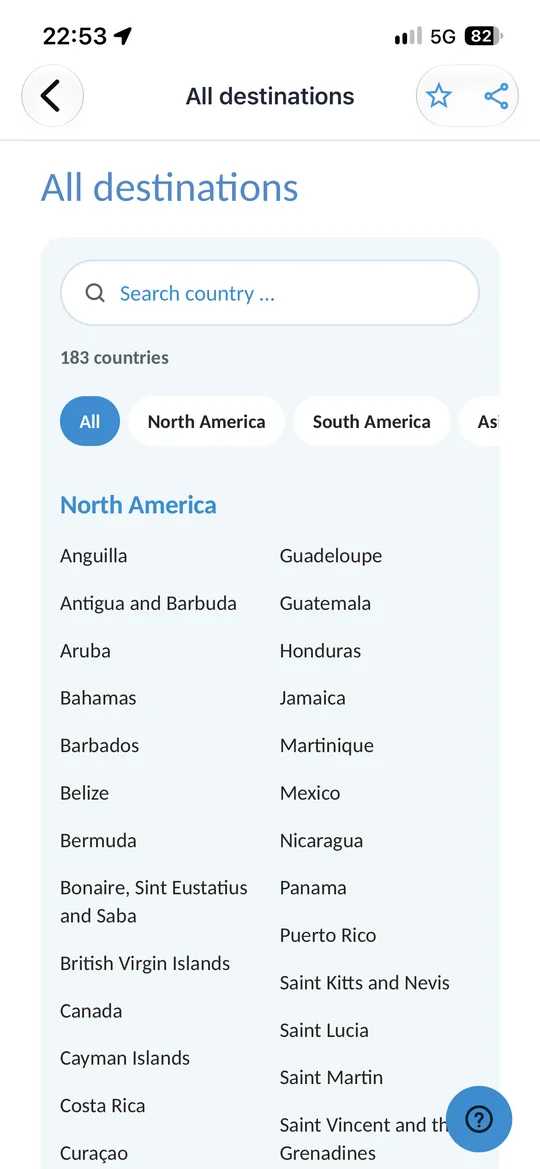Viewport: 540px width, 1169px height.
Task: Tap the back arrow icon
Action: pyautogui.click(x=51, y=96)
